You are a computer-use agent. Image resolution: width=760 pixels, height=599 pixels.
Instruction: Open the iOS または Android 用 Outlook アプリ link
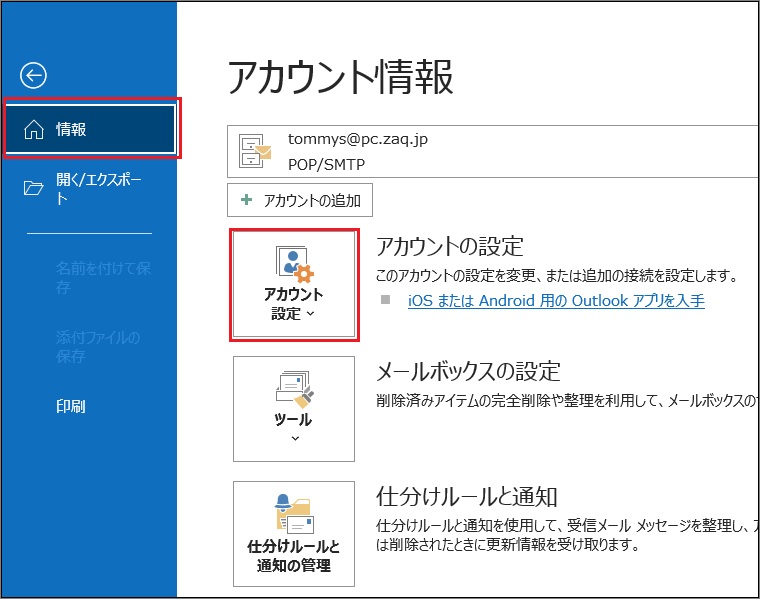tap(556, 300)
